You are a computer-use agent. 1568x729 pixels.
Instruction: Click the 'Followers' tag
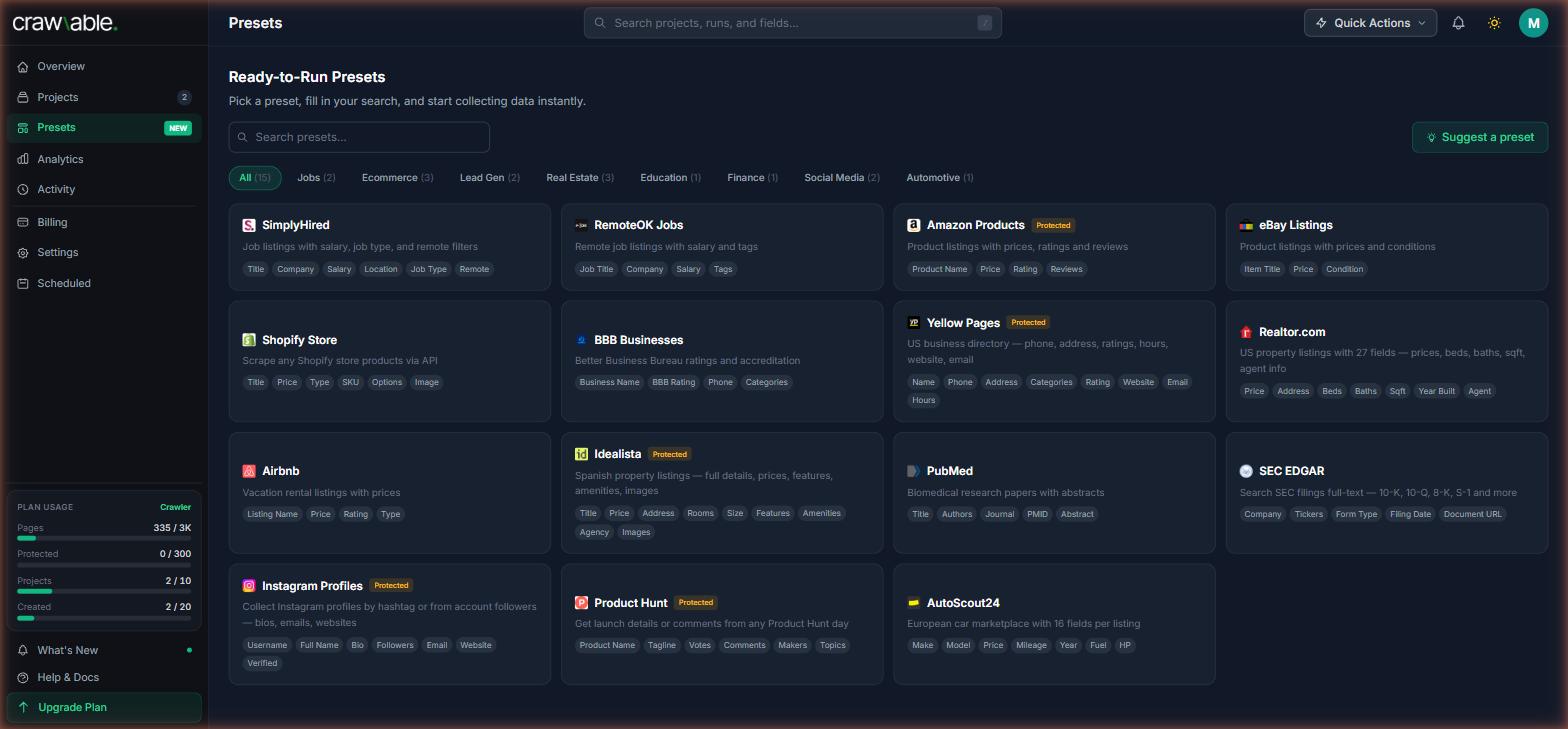point(395,645)
